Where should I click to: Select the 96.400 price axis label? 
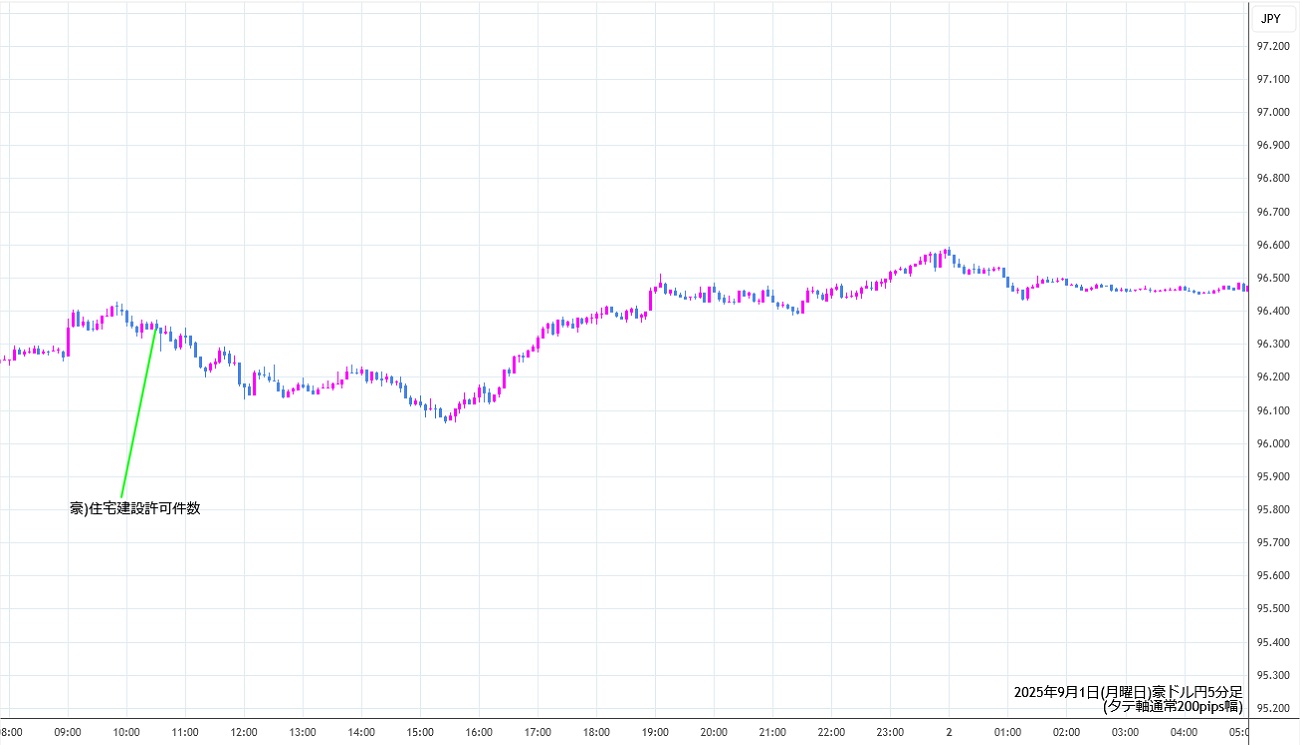pyautogui.click(x=1272, y=311)
